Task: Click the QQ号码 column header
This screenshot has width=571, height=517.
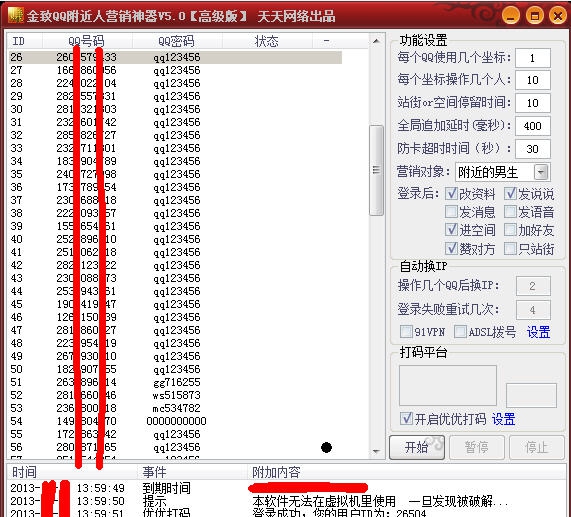Action: tap(87, 41)
